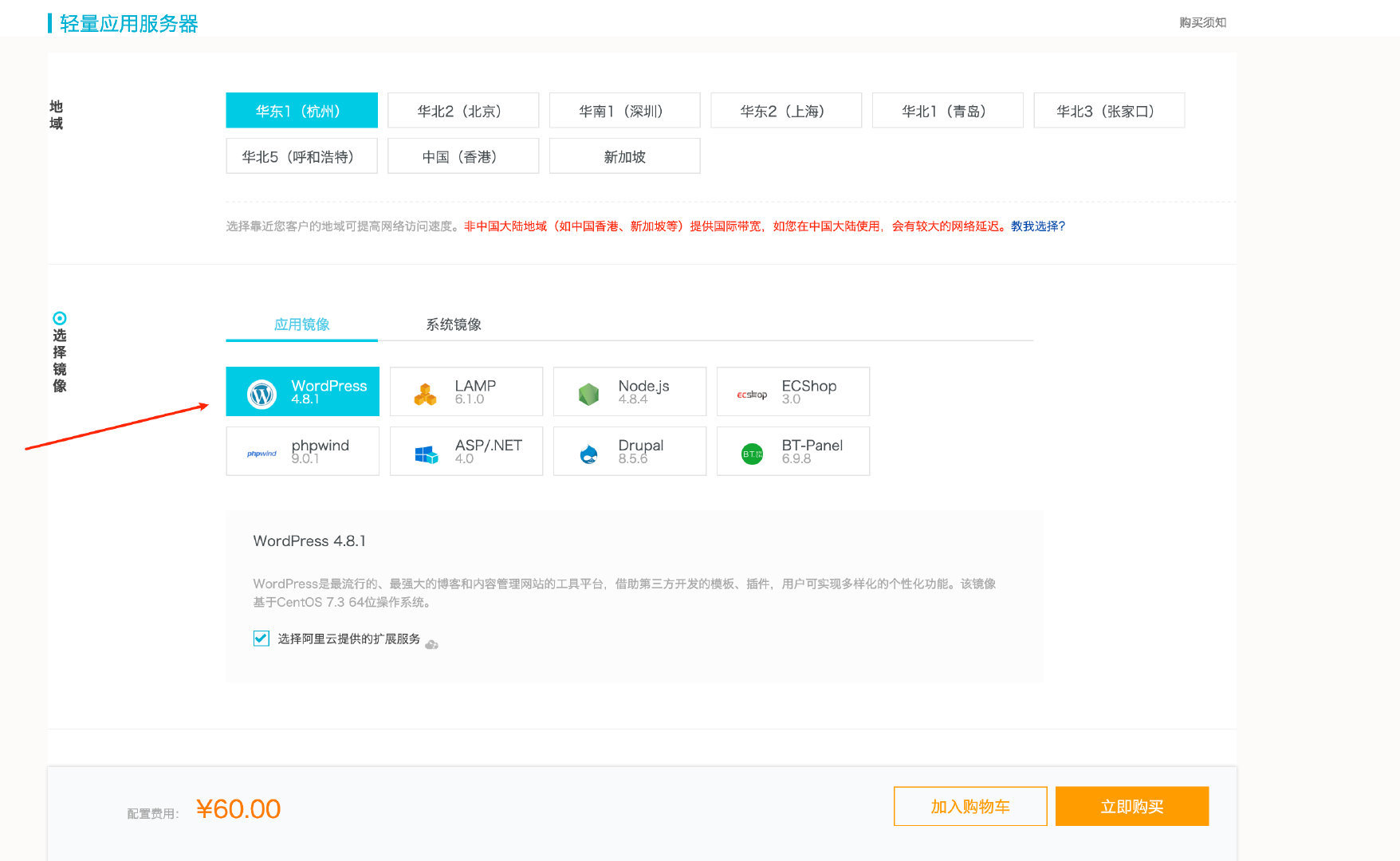
Task: Select region 华北2（北京）
Action: (x=463, y=110)
